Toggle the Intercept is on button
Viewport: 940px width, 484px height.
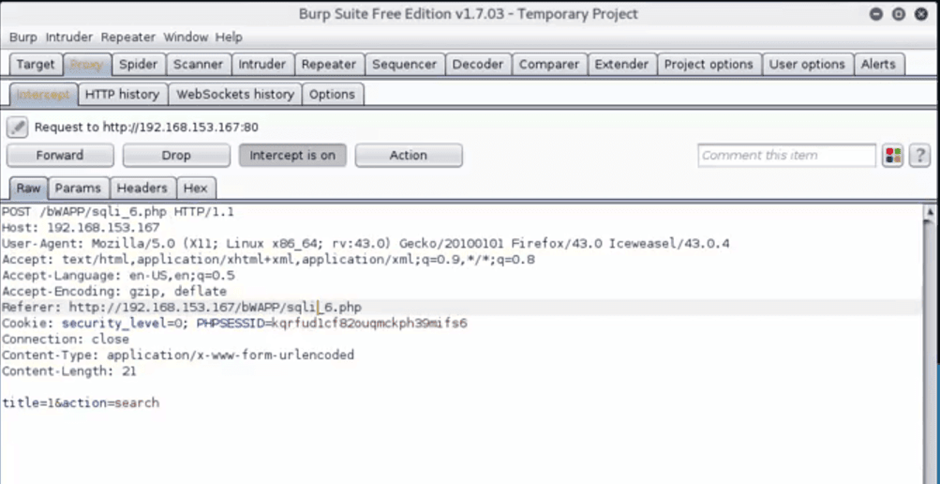[x=292, y=155]
